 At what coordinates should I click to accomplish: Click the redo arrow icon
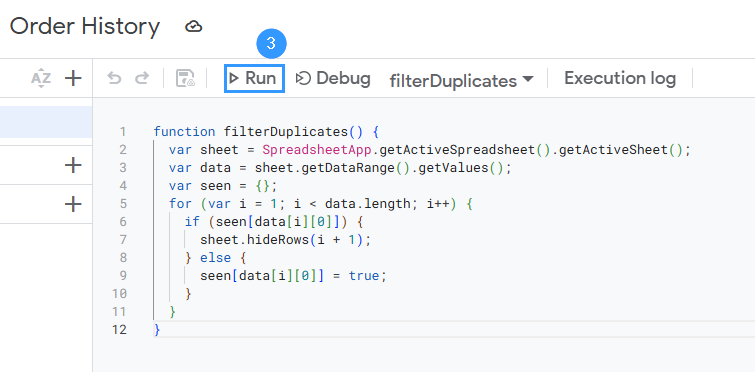point(142,78)
